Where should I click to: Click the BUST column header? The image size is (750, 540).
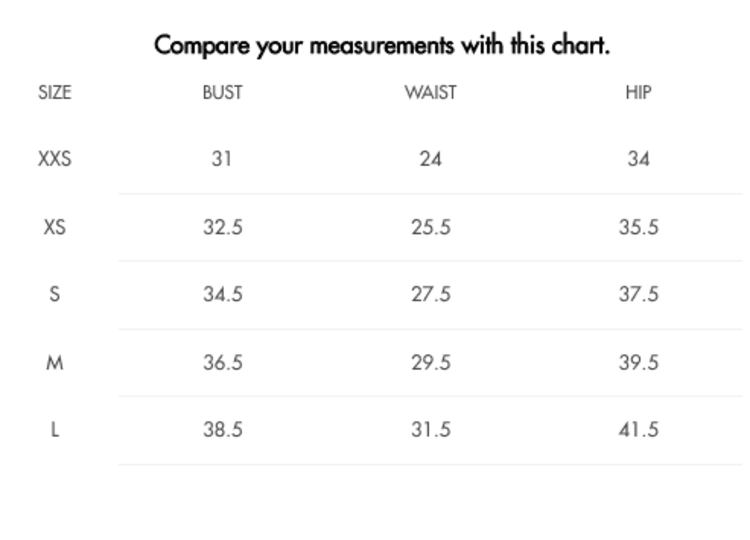222,93
